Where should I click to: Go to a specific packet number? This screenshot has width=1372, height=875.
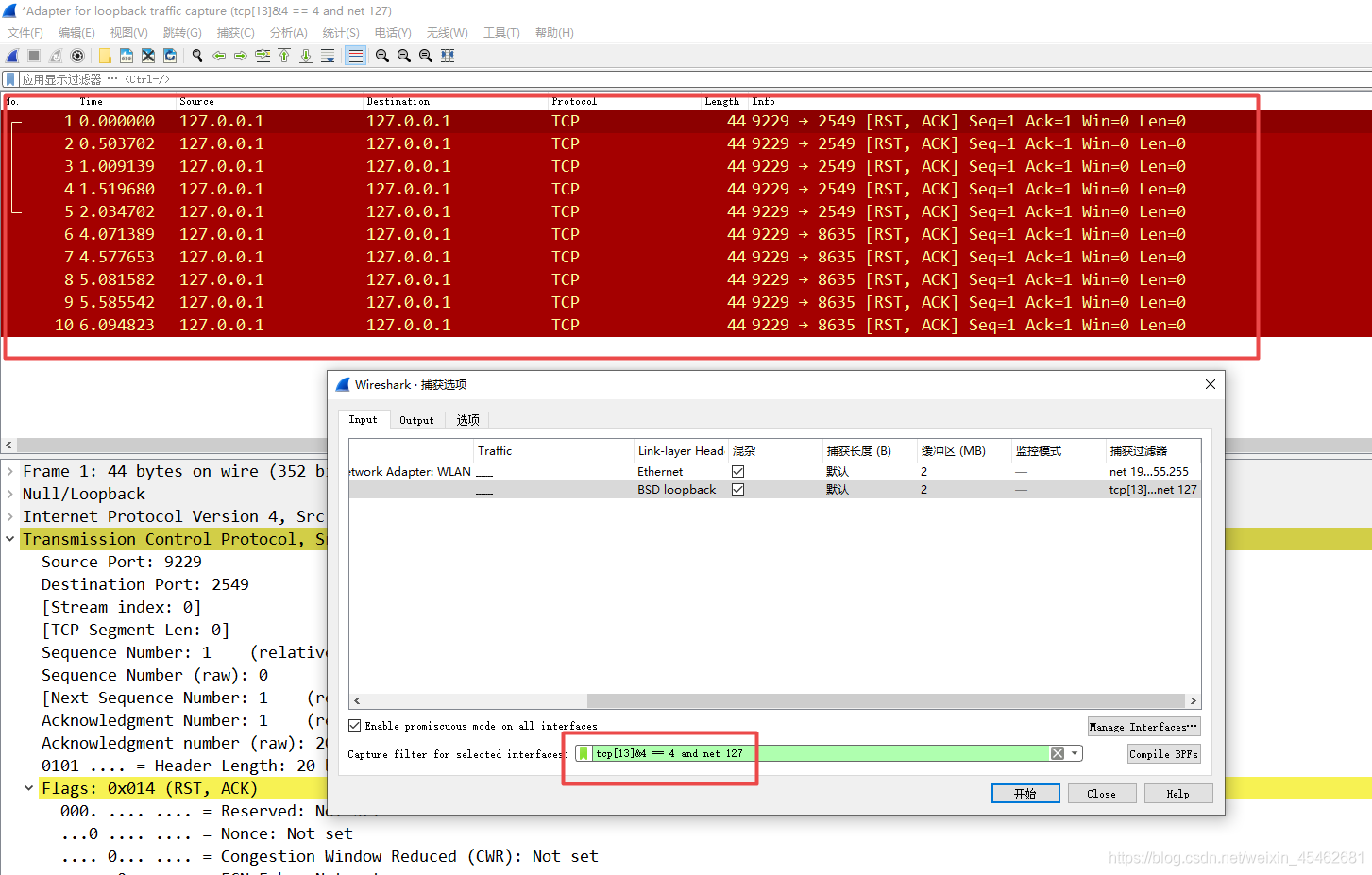[263, 56]
